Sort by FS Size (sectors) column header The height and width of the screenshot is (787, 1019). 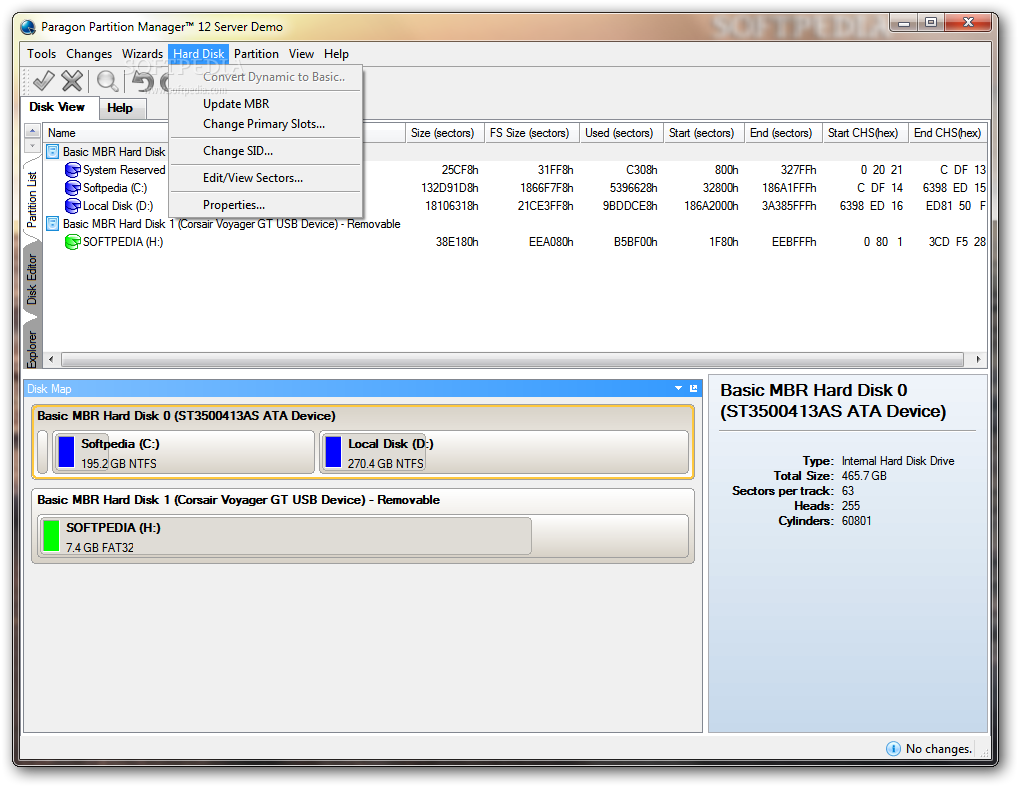pos(530,133)
